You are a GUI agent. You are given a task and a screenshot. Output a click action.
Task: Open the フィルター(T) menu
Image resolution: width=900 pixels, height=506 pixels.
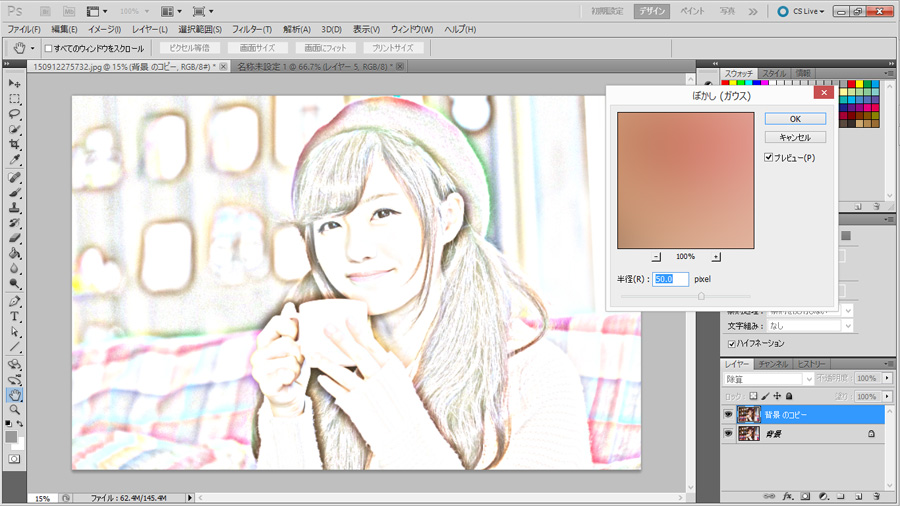(251, 29)
